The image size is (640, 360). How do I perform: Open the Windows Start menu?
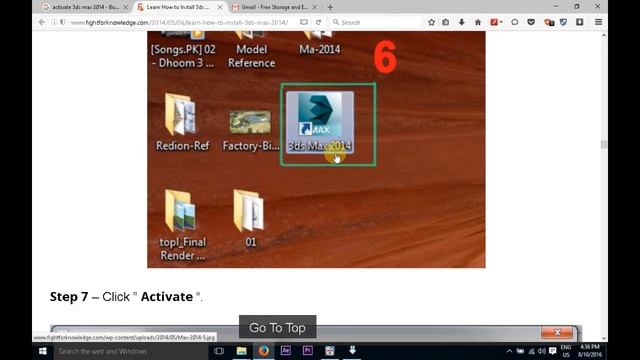pos(42,351)
